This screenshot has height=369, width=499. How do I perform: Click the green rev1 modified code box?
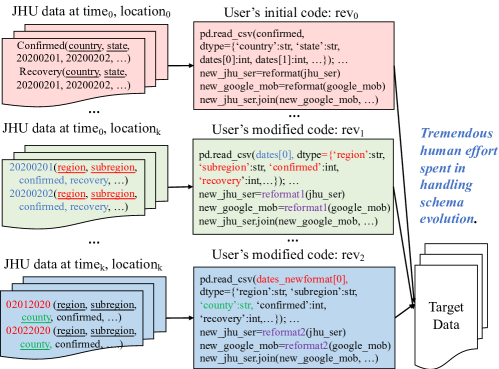[x=293, y=187]
